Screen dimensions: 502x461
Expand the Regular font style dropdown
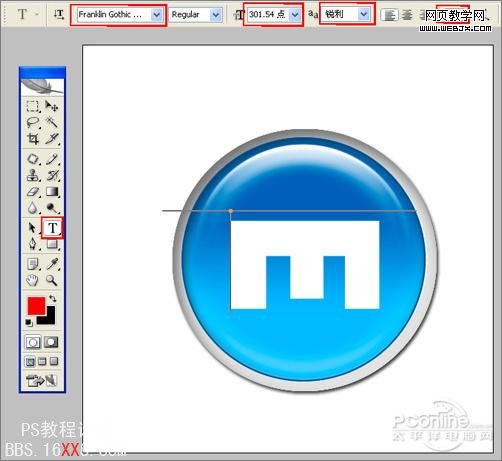click(x=216, y=15)
